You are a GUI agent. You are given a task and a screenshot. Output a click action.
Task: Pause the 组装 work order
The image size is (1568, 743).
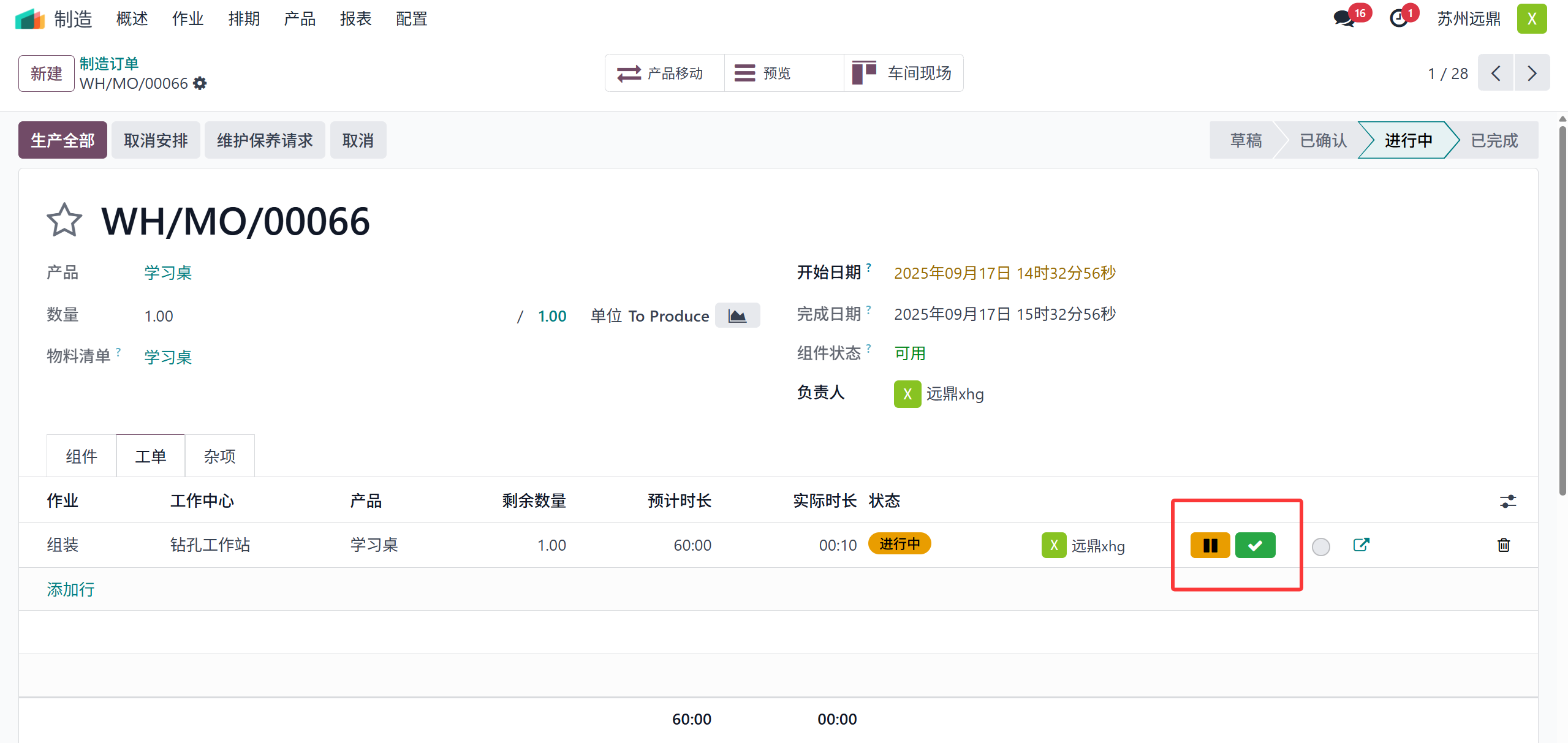1210,545
